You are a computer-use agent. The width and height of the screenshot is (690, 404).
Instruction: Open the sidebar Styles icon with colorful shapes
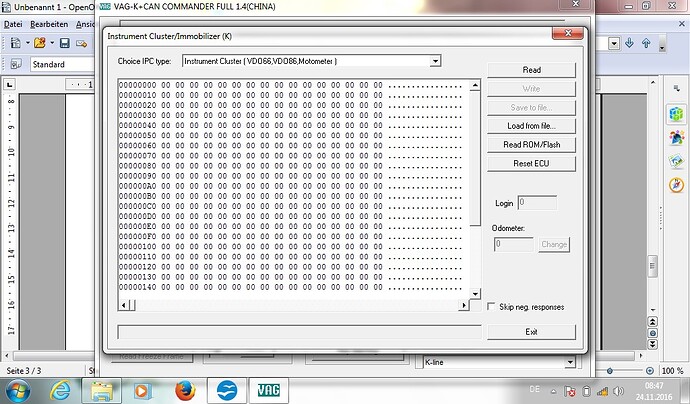676,138
